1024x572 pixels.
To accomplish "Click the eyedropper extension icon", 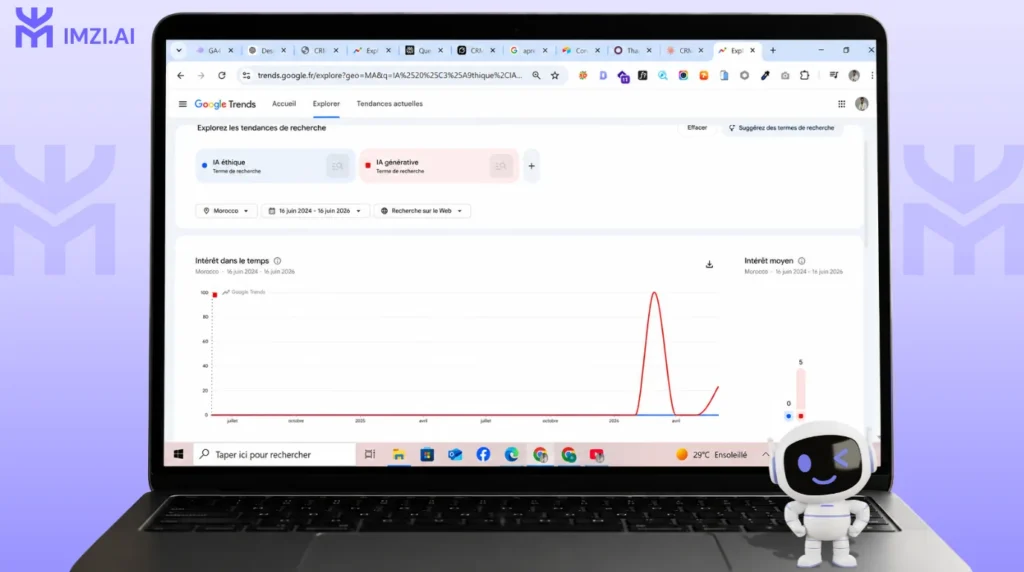I will click(x=765, y=76).
